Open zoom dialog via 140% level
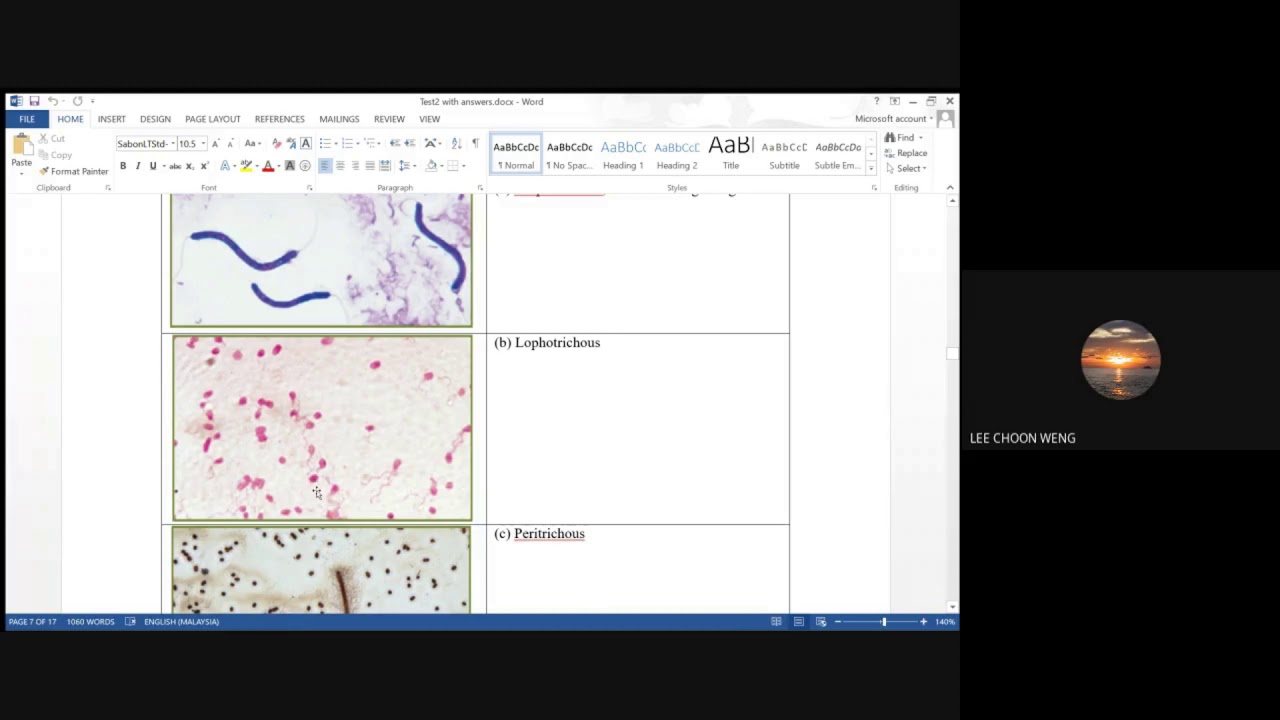 tap(945, 622)
